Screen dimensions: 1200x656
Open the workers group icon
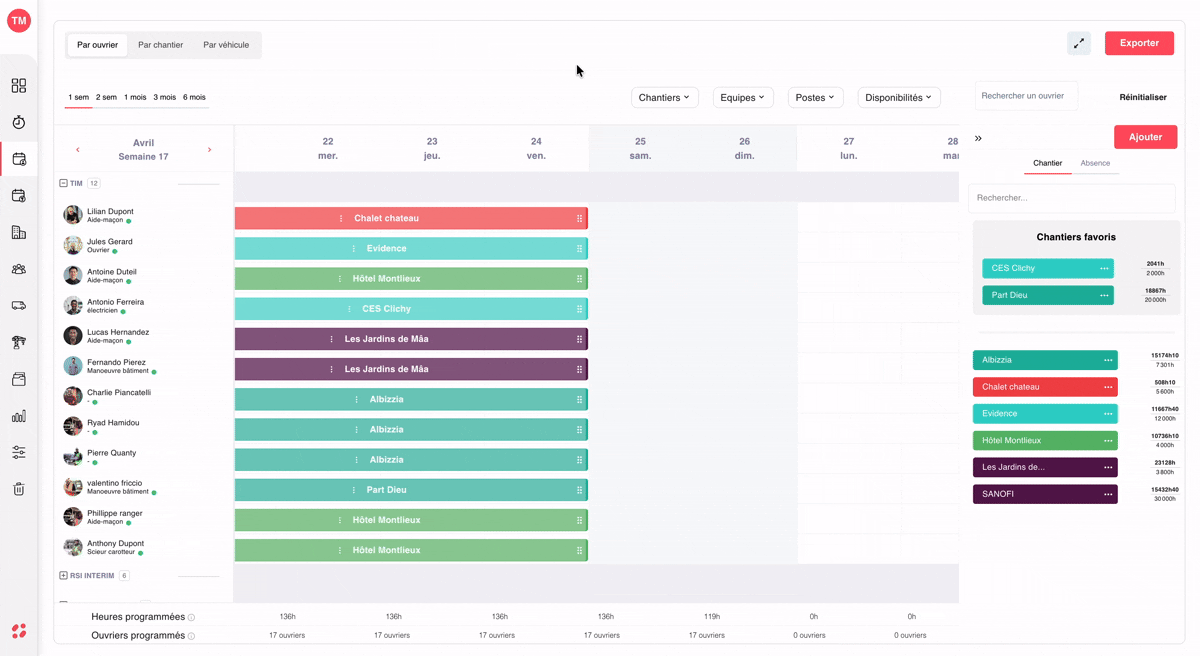tap(19, 269)
